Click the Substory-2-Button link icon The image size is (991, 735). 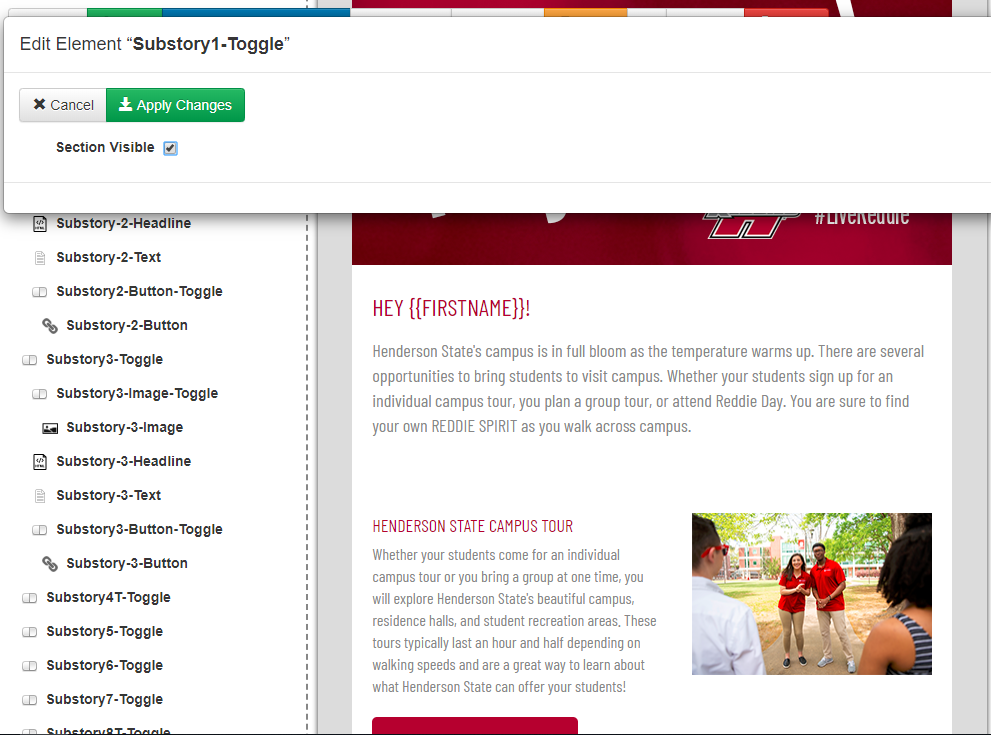[50, 325]
